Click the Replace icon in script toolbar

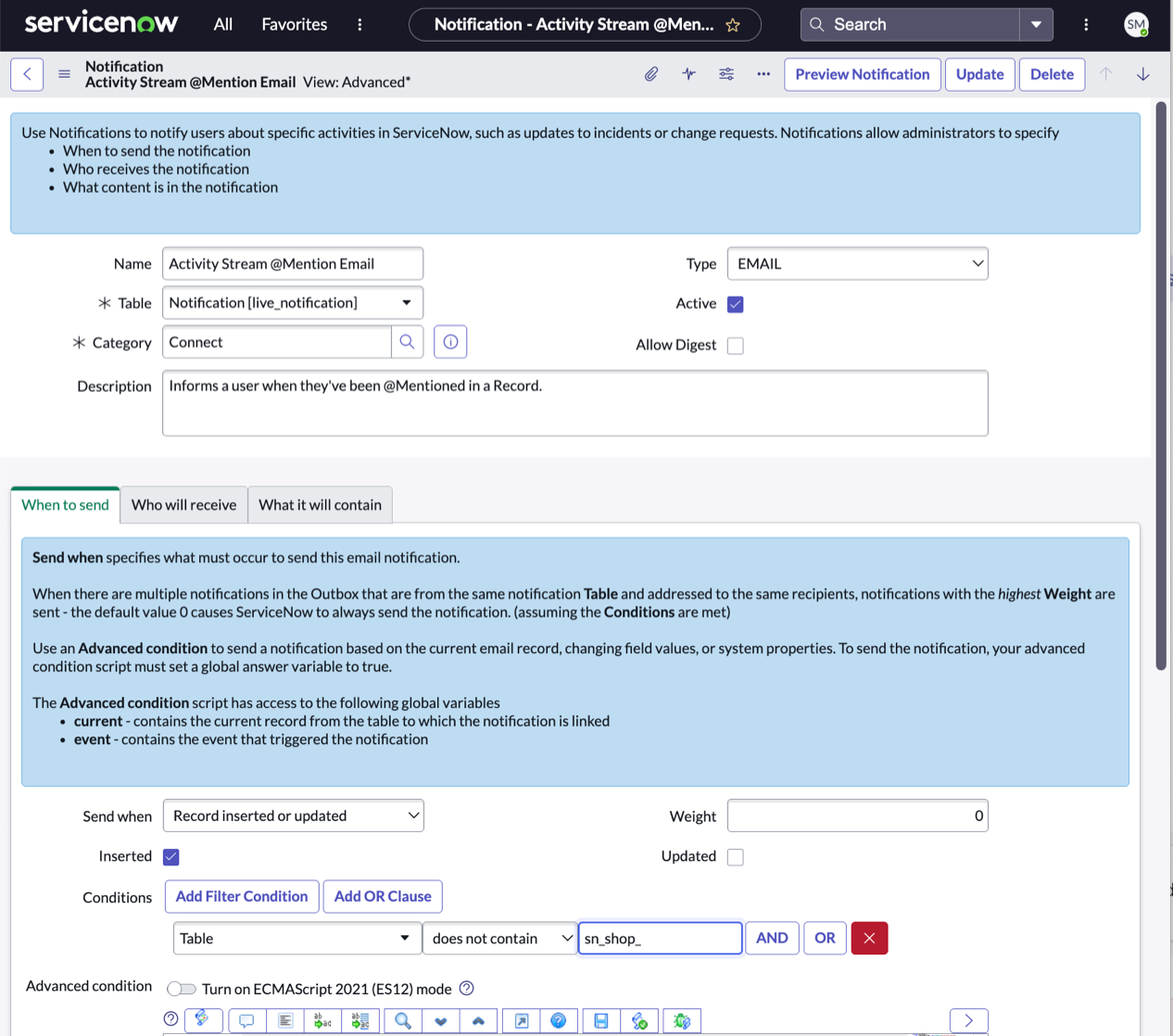click(322, 1020)
